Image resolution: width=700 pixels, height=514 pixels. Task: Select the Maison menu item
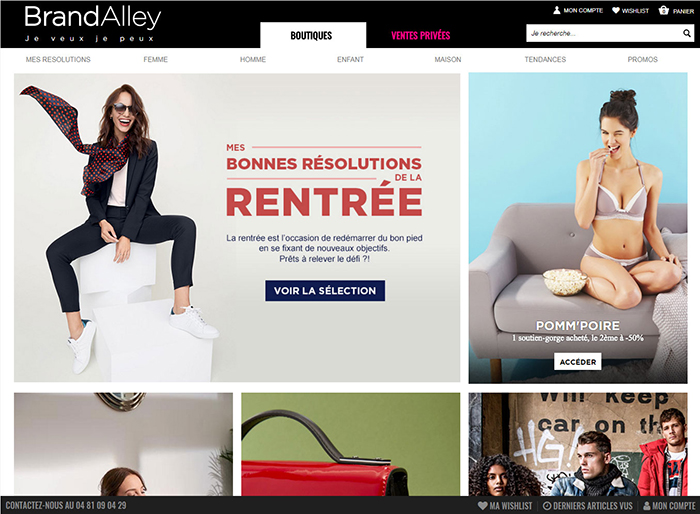point(448,59)
